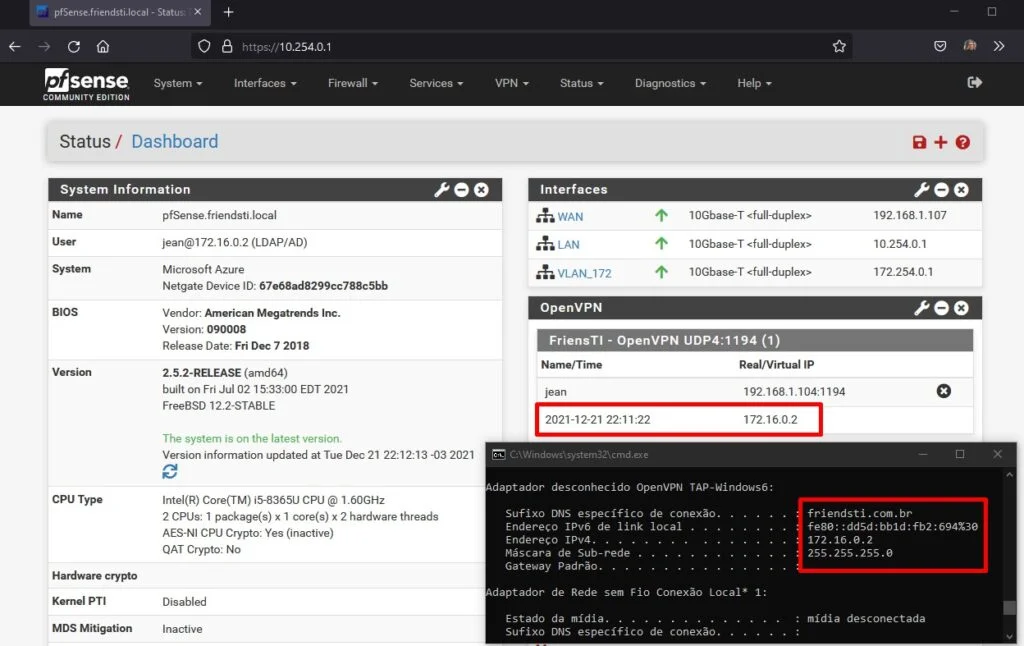Click the FriensTI - OpenVPN UDP4:1194 header
1024x646 pixels.
click(754, 340)
